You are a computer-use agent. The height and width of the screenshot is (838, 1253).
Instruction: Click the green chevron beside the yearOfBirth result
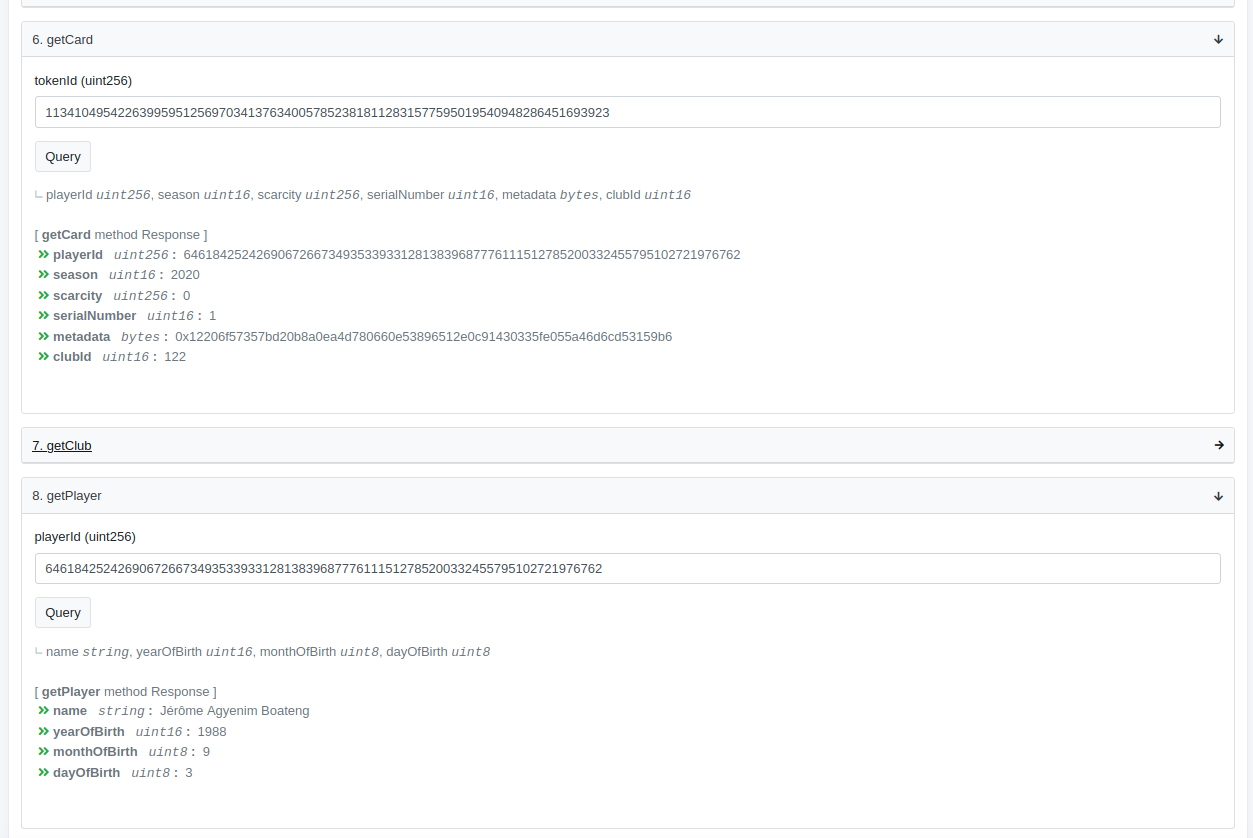(44, 732)
